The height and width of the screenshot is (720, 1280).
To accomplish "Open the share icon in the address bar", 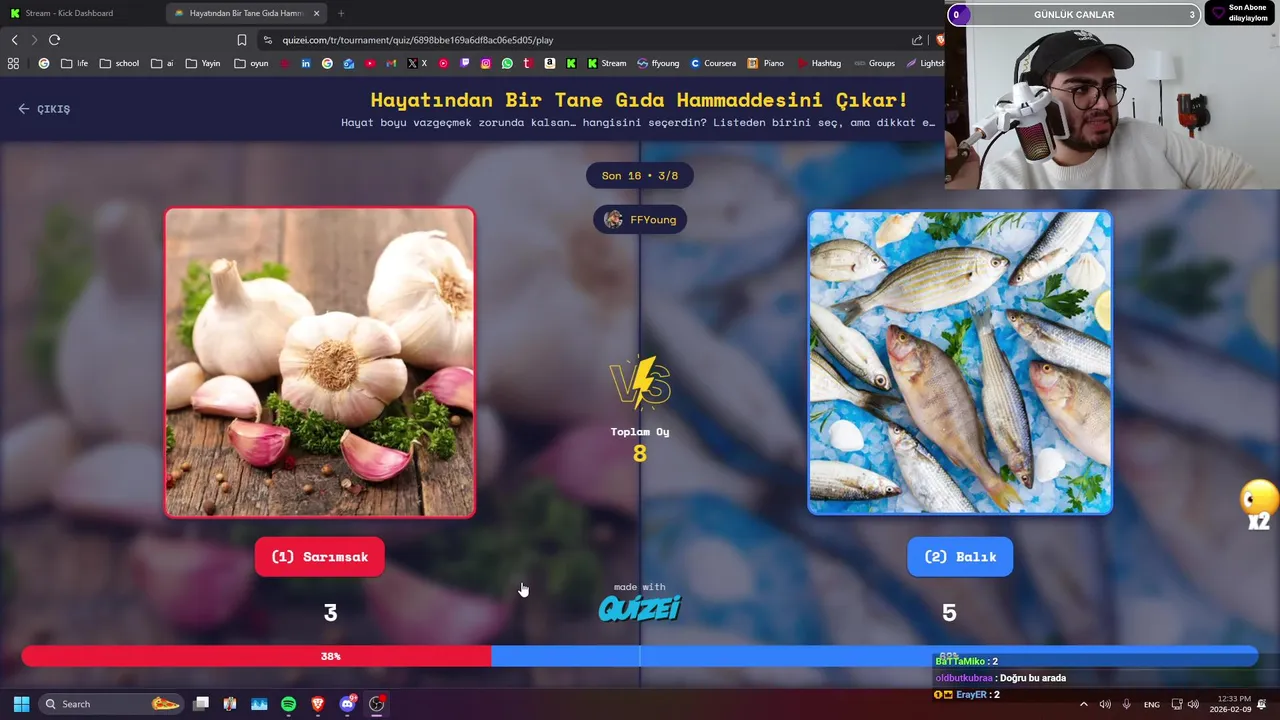I will pyautogui.click(x=917, y=40).
